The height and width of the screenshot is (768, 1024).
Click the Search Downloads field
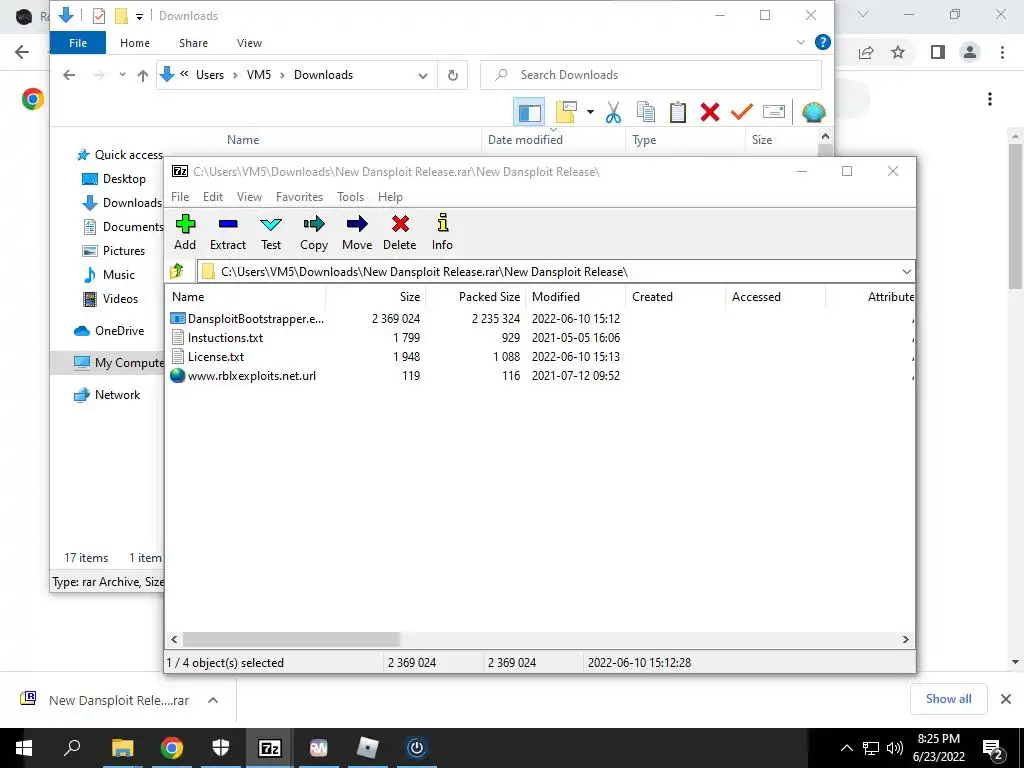[650, 75]
